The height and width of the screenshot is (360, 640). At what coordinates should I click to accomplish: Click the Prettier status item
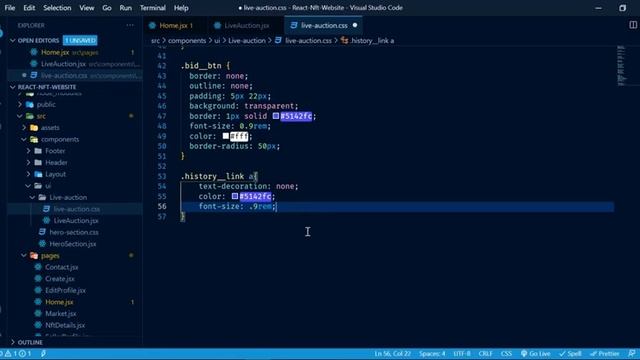pyautogui.click(x=605, y=354)
